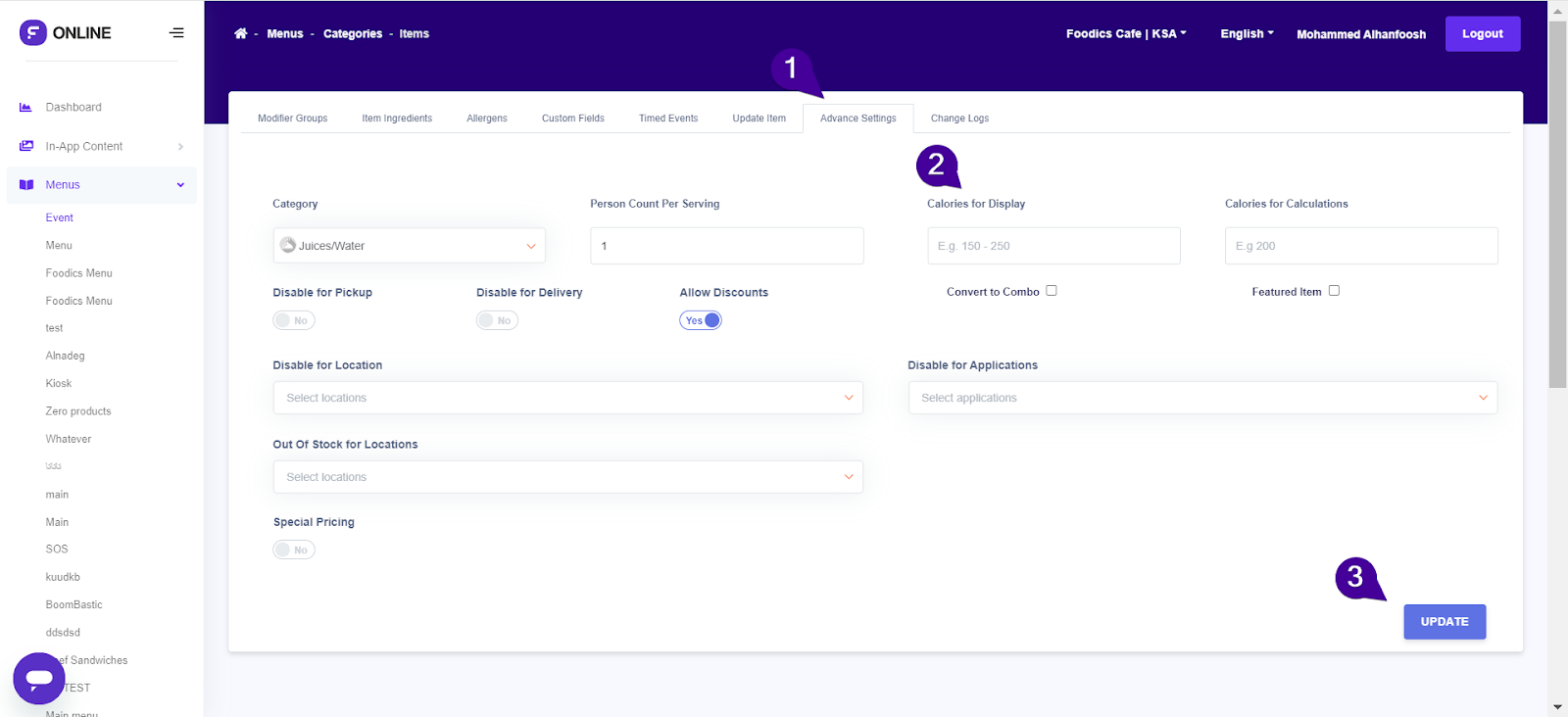Open kuudkb menu in sidebar

[x=63, y=577]
